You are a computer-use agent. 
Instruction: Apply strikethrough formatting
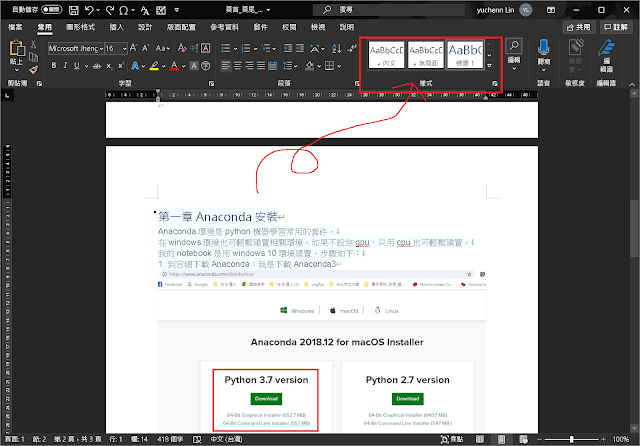click(x=97, y=66)
